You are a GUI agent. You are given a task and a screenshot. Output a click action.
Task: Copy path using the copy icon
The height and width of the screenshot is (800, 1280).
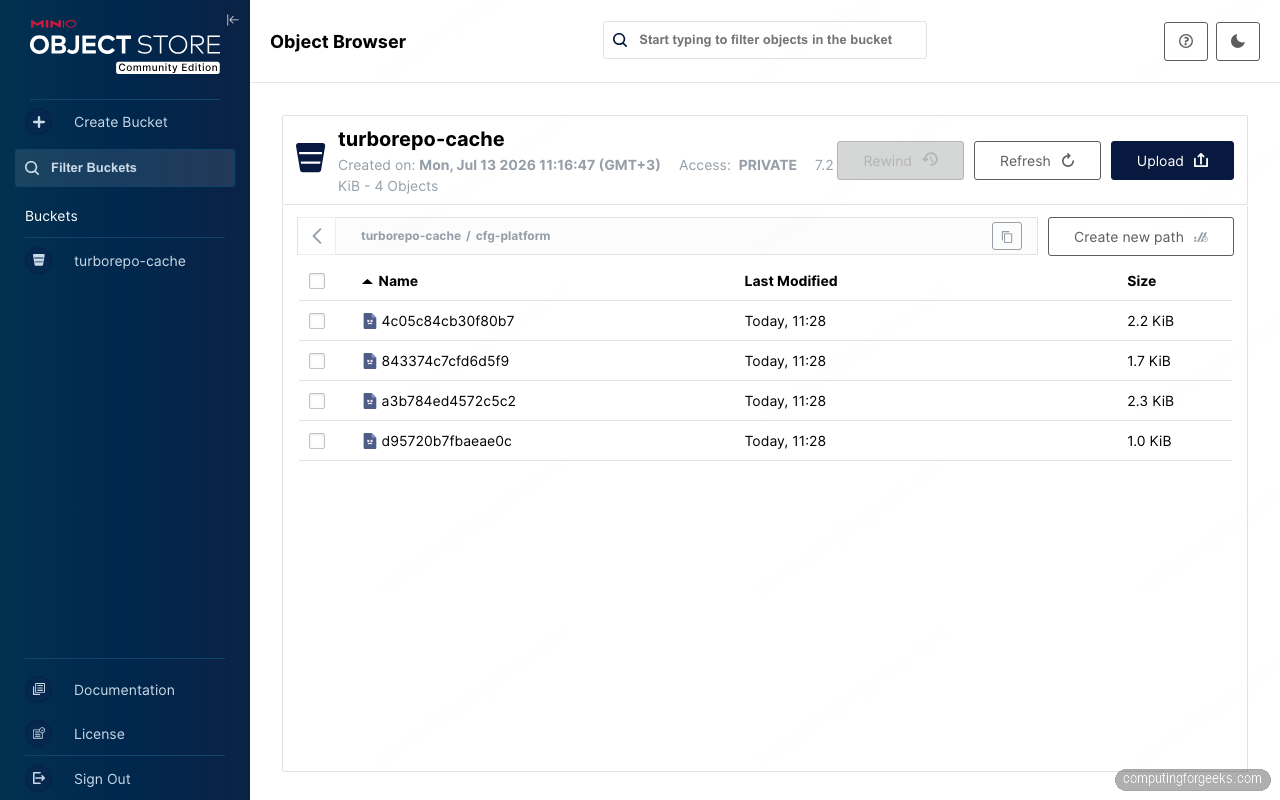(1007, 237)
